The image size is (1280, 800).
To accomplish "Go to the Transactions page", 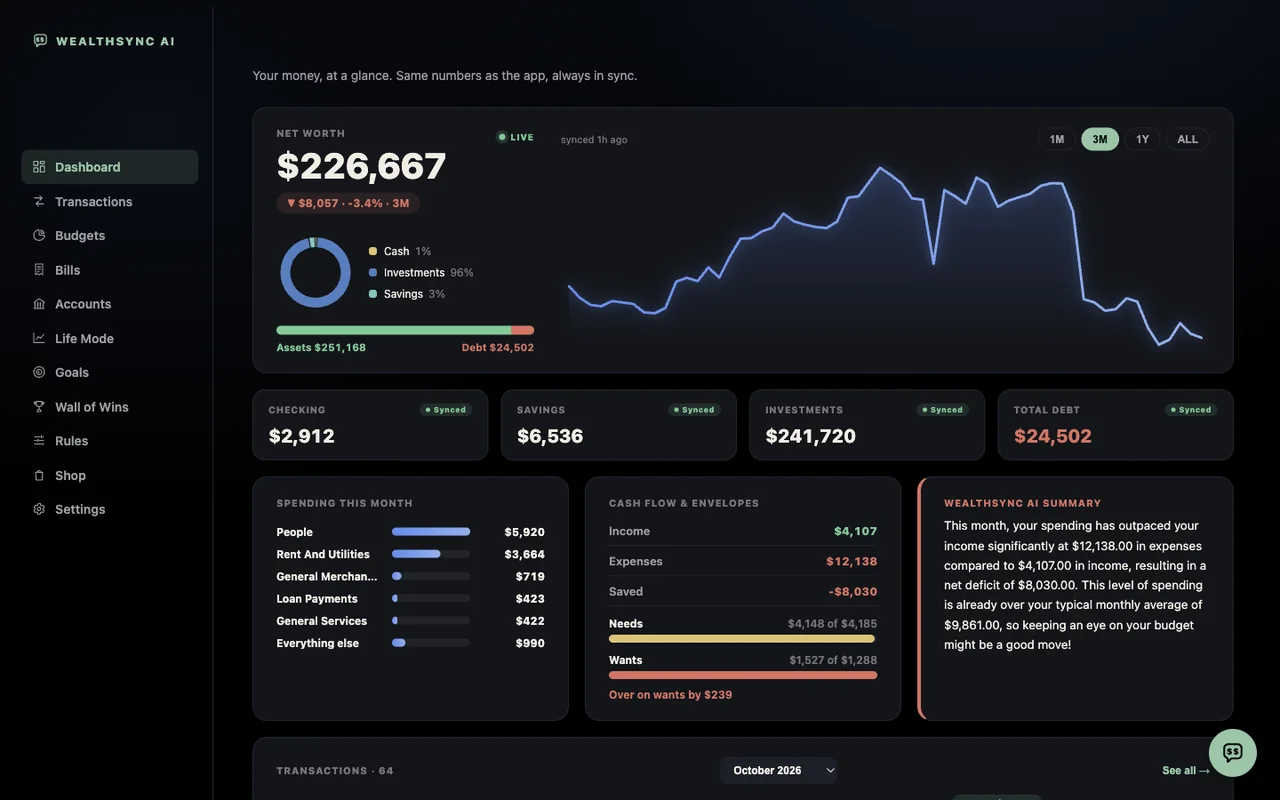I will click(x=110, y=201).
